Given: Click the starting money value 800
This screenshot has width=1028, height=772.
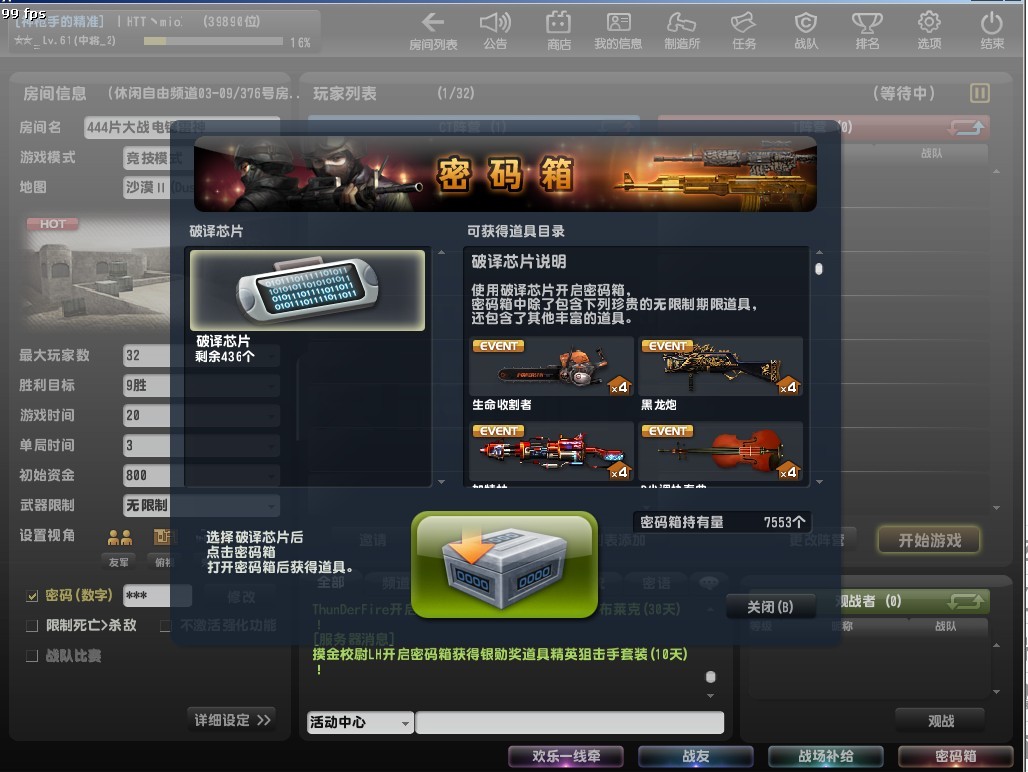Looking at the screenshot, I should click(147, 475).
